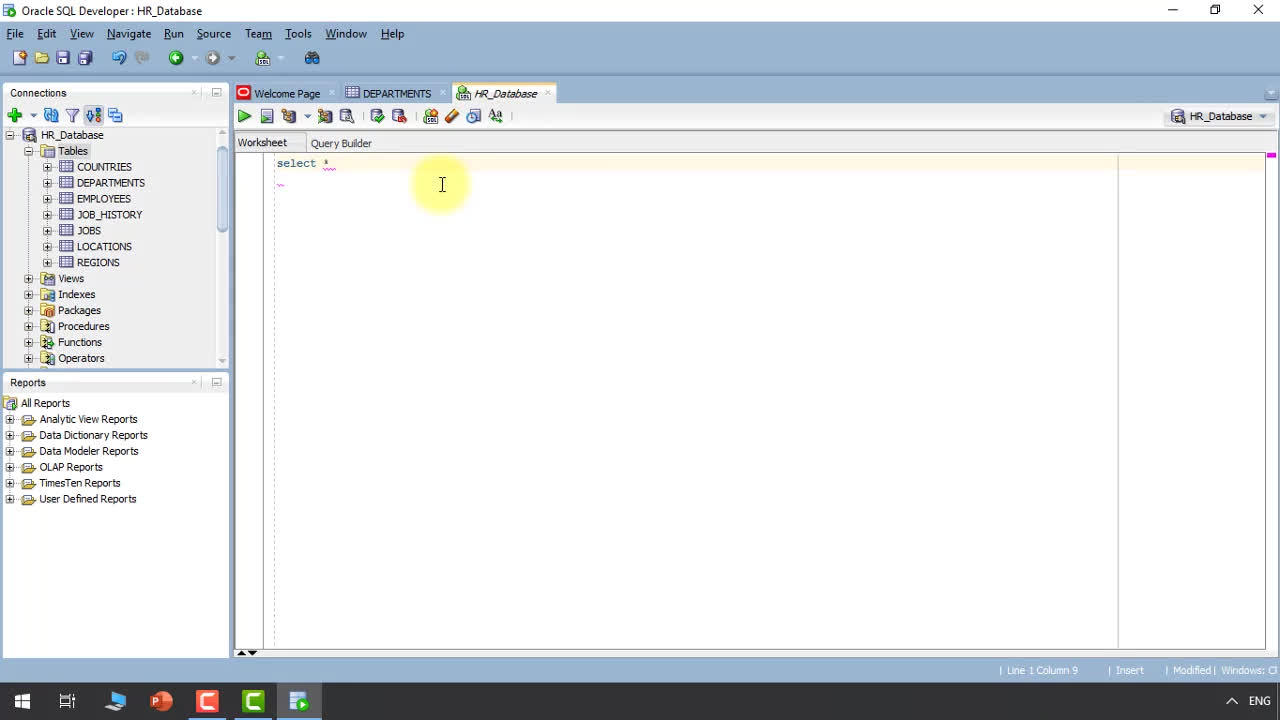The image size is (1280, 720).
Task: Open the new connection dropdown arrow
Action: tap(33, 116)
